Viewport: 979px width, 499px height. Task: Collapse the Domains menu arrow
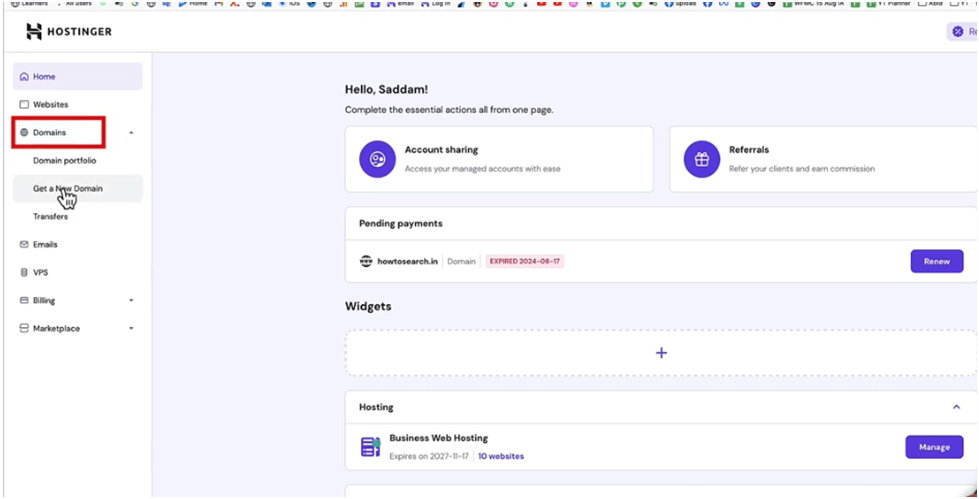(x=131, y=133)
